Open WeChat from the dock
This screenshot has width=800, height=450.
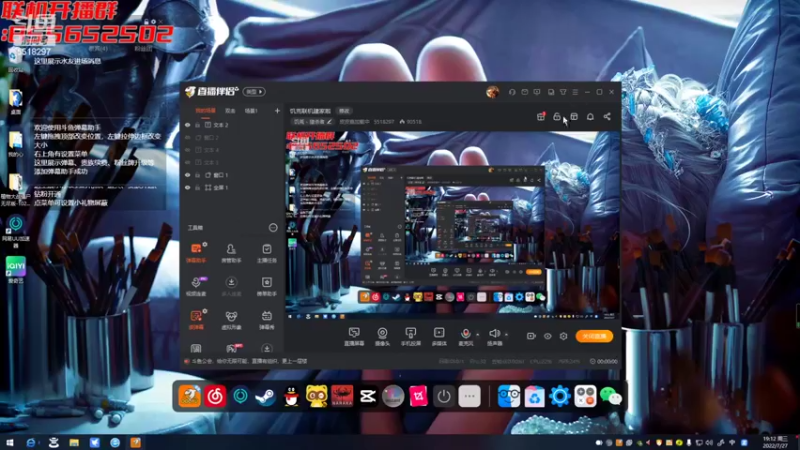[610, 396]
